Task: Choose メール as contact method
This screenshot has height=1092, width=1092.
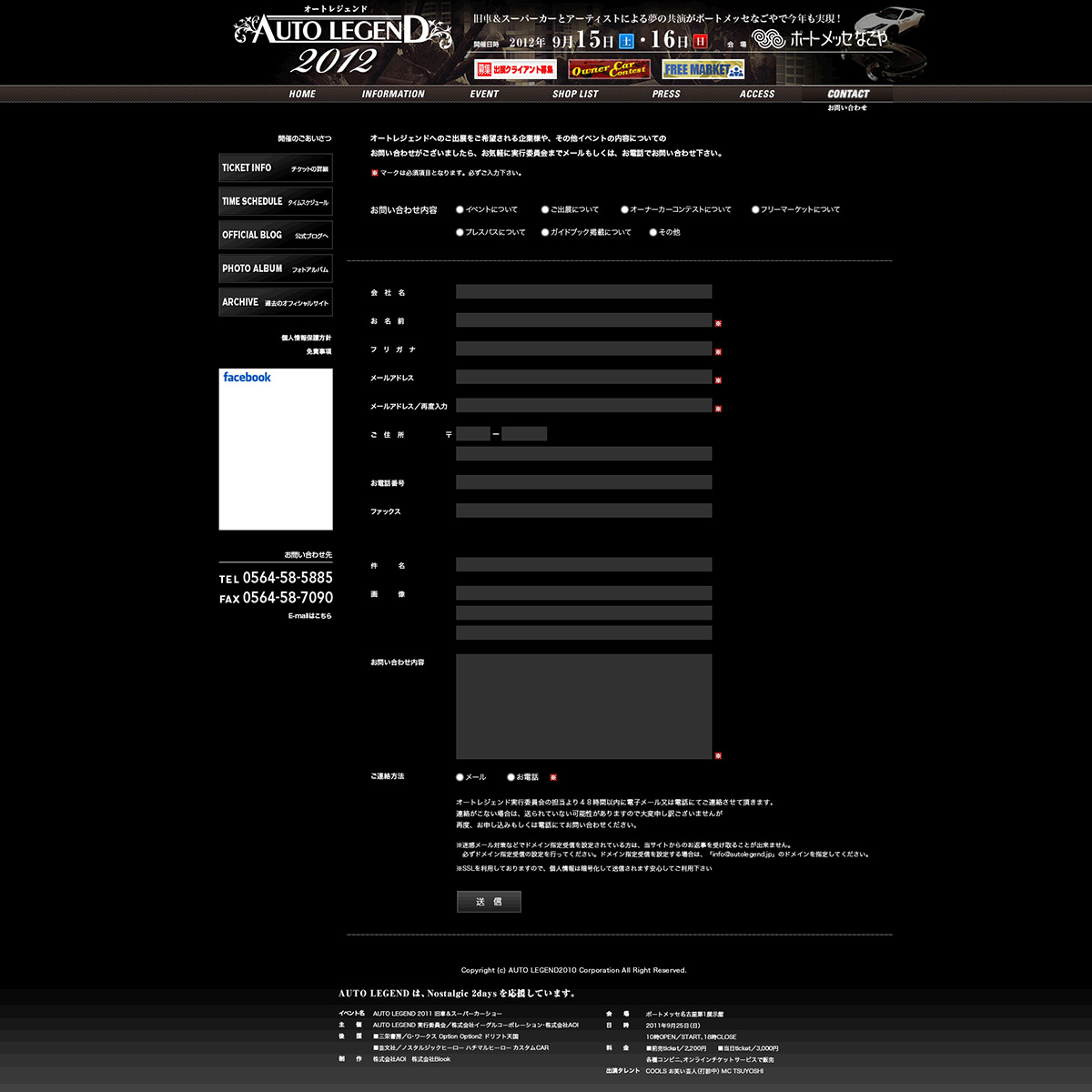Action: point(460,777)
